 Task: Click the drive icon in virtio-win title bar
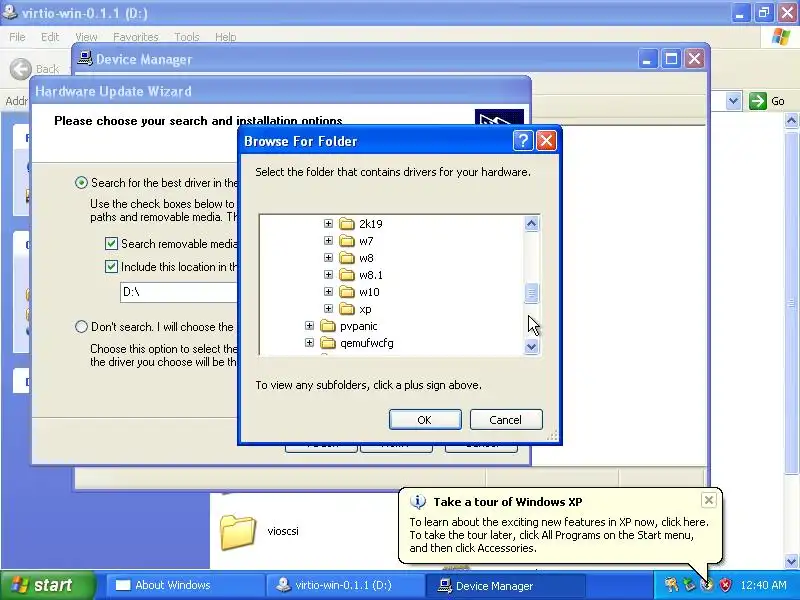[x=10, y=12]
